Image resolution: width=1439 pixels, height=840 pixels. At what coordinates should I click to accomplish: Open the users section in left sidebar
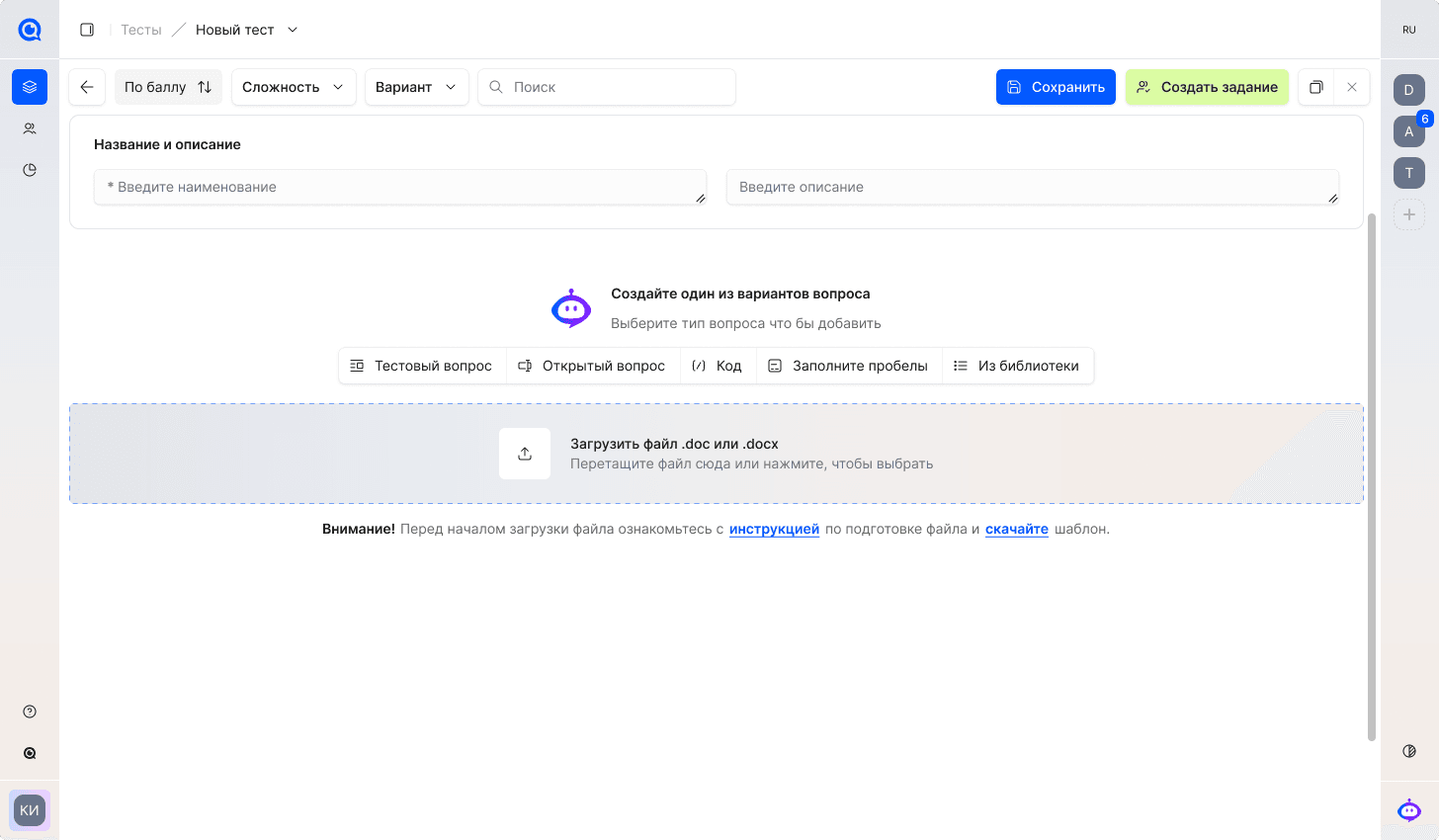(x=30, y=128)
